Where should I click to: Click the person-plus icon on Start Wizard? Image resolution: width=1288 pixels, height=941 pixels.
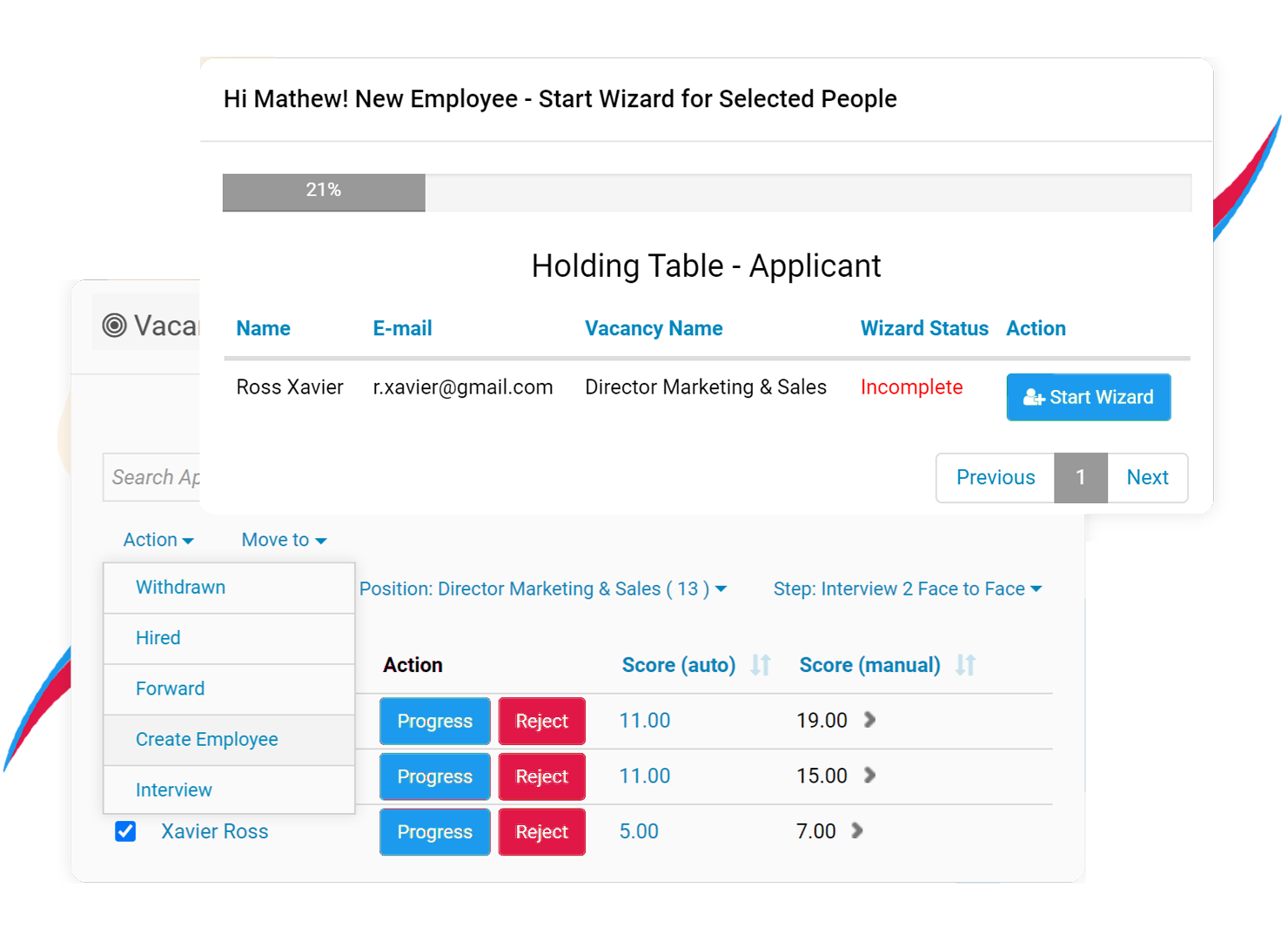[1035, 397]
